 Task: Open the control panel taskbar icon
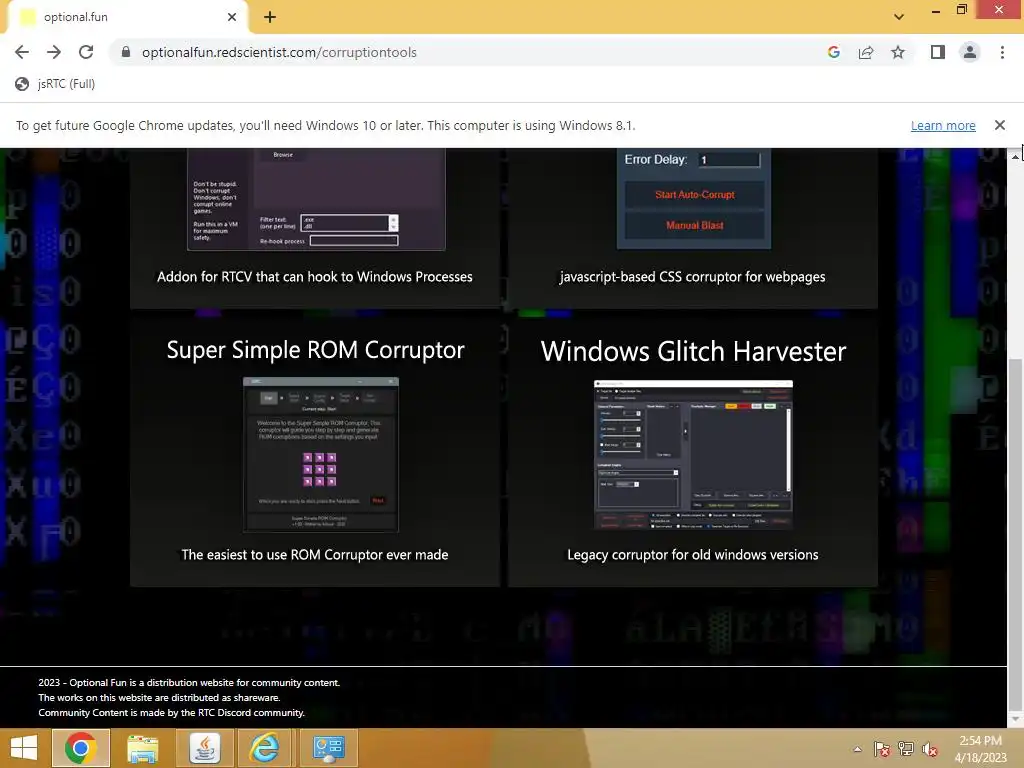pos(328,748)
